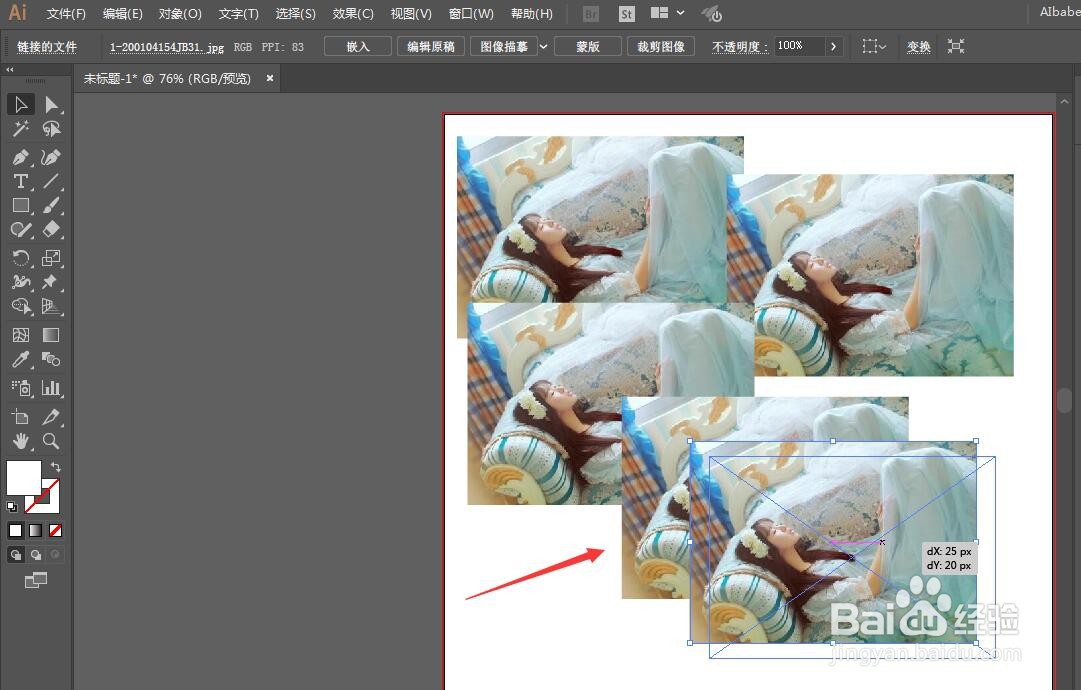Select the Rotate tool
Viewport: 1081px width, 690px height.
click(21, 258)
